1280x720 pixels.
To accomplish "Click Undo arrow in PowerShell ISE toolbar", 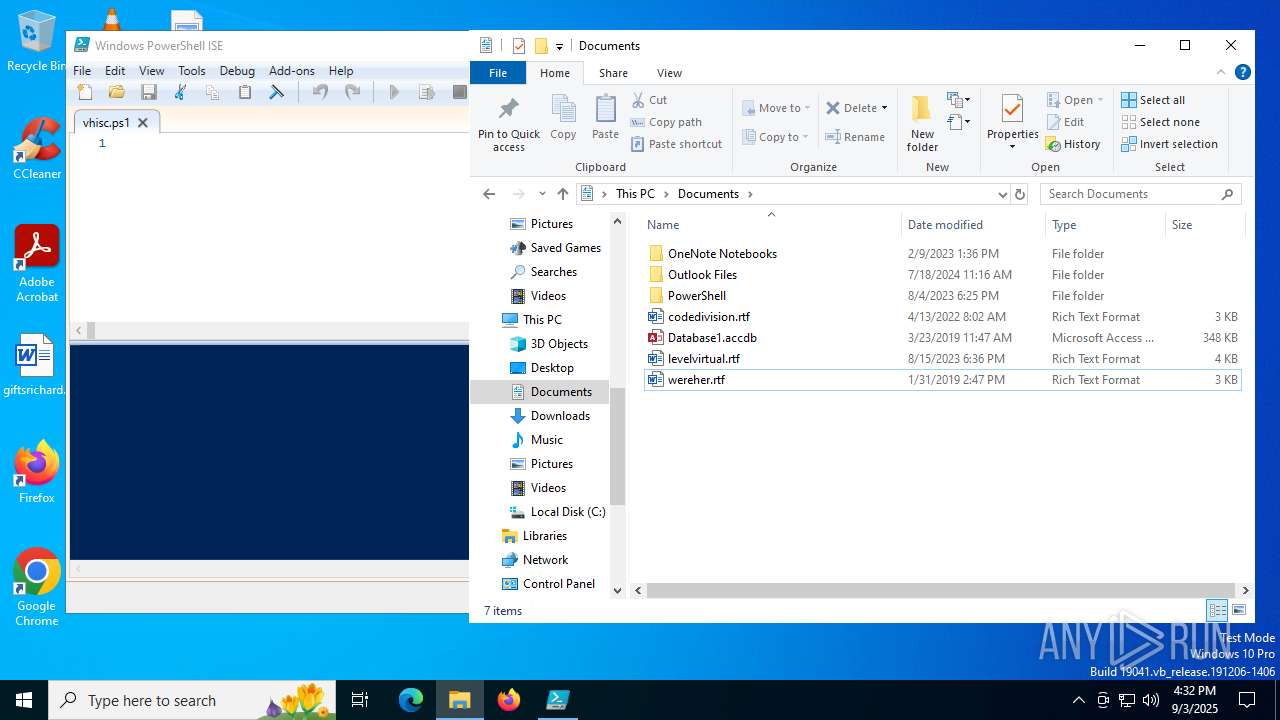I will coord(320,92).
